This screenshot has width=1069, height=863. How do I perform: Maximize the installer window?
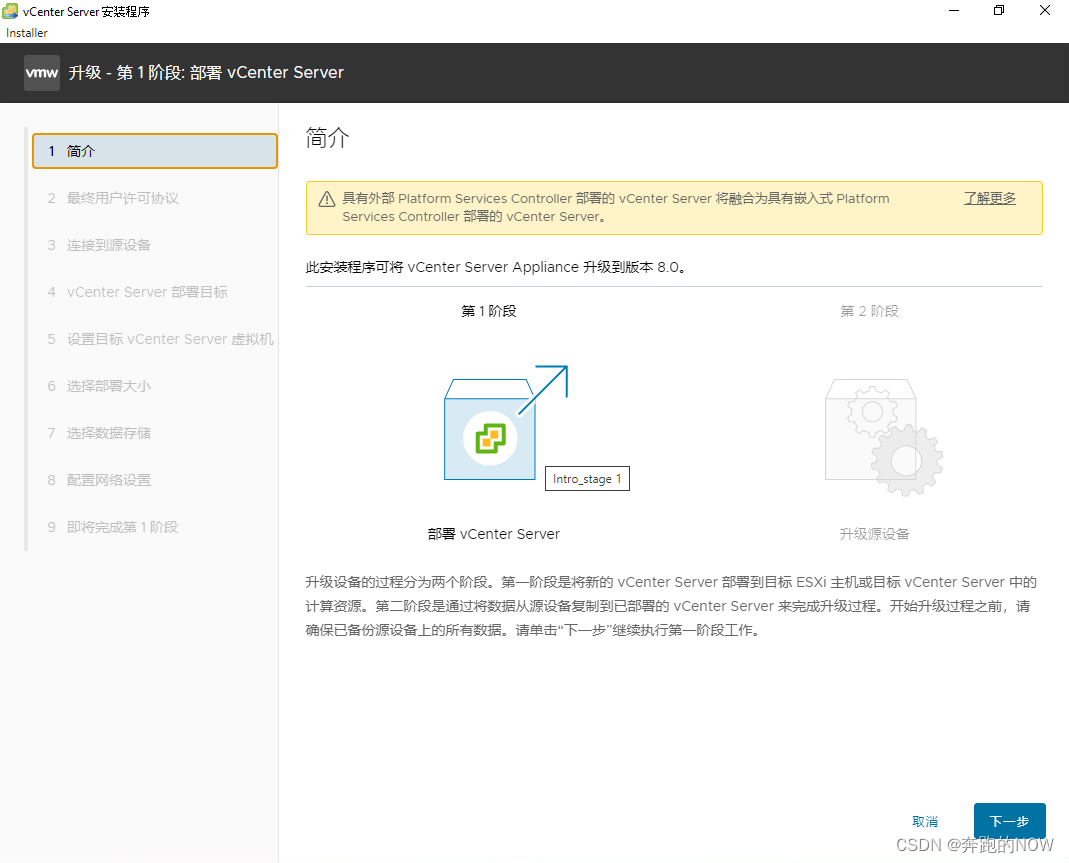999,10
